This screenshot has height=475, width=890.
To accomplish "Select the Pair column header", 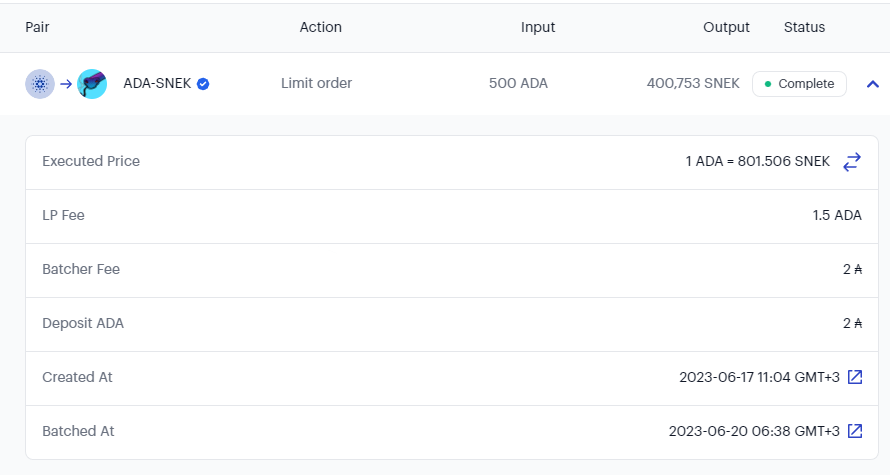I will [x=37, y=27].
